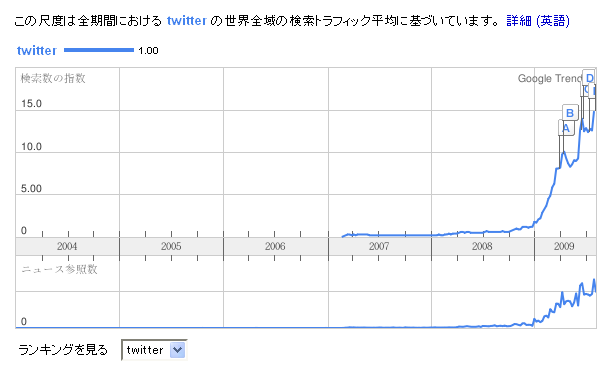Select the 2004 year label on timeline
The height and width of the screenshot is (374, 613).
coord(67,246)
